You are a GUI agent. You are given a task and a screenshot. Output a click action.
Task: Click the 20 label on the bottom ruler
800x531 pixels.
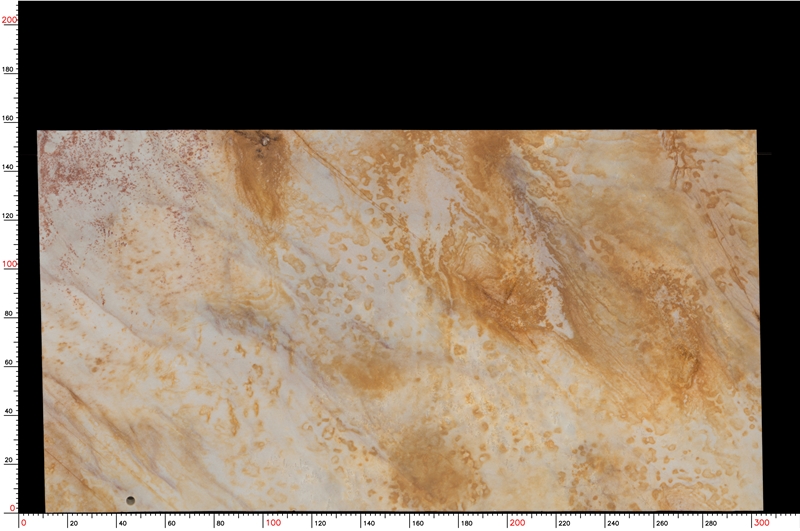tap(74, 523)
